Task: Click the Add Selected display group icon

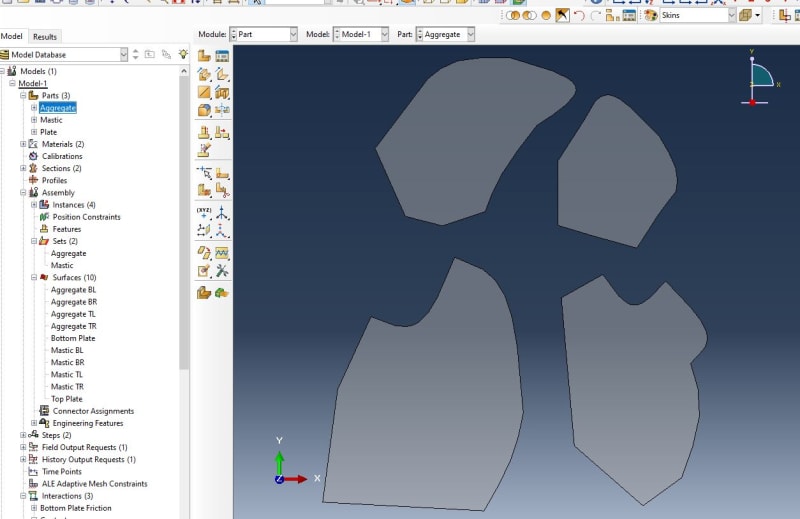Action: (x=530, y=15)
